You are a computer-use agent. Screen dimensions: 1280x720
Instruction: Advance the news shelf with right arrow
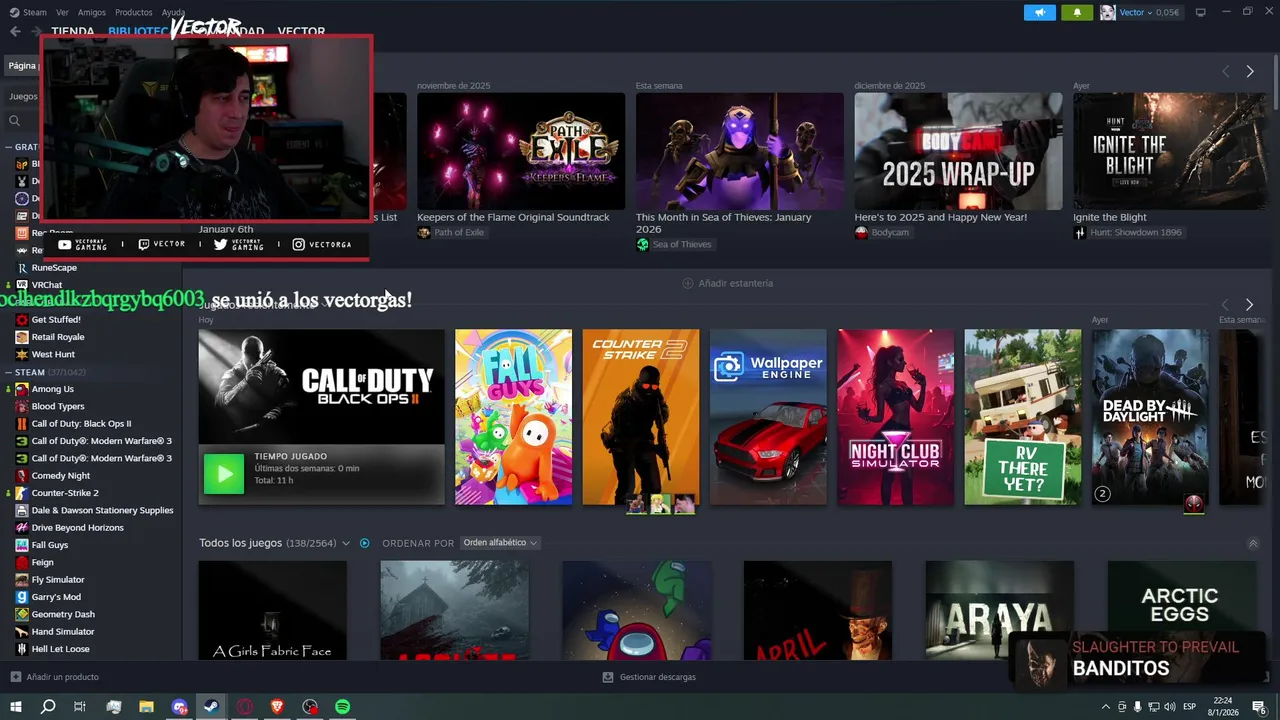(x=1249, y=71)
